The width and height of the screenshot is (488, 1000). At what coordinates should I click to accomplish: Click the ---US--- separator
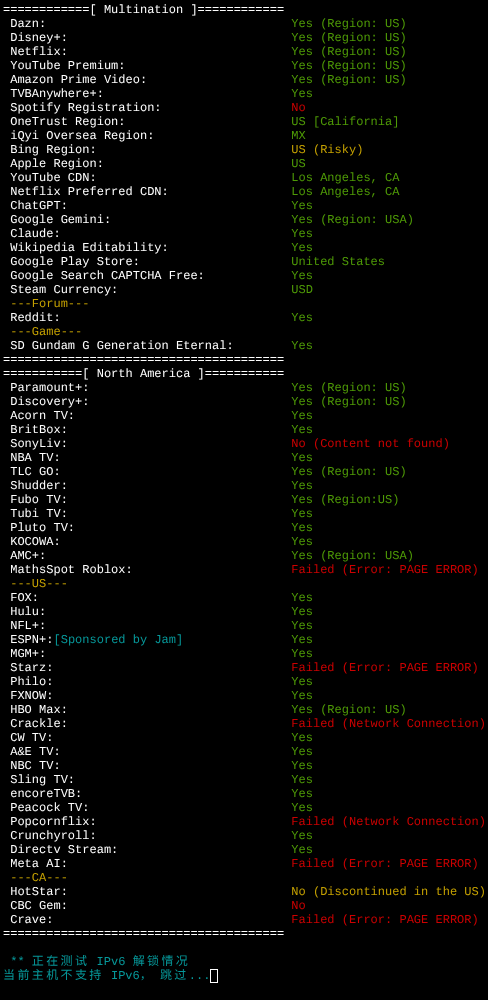39,584
